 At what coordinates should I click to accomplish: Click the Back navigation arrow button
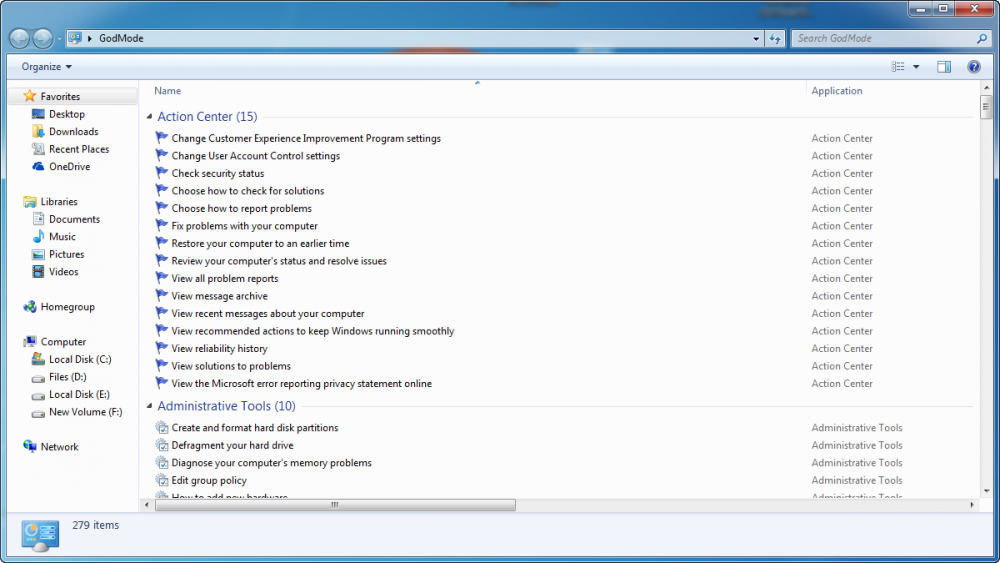(x=20, y=39)
